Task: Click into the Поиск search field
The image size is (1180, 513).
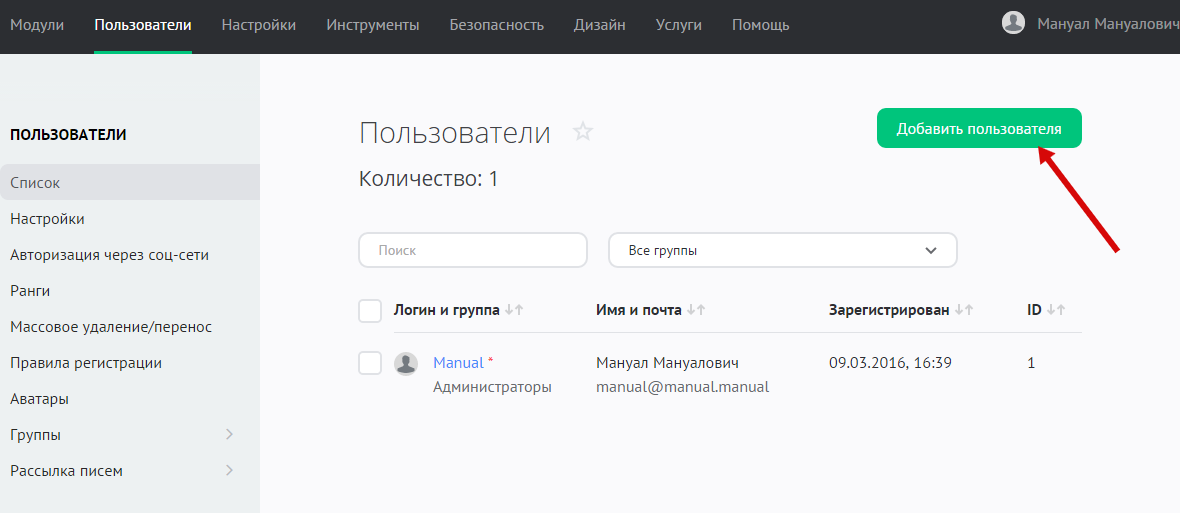Action: (473, 250)
